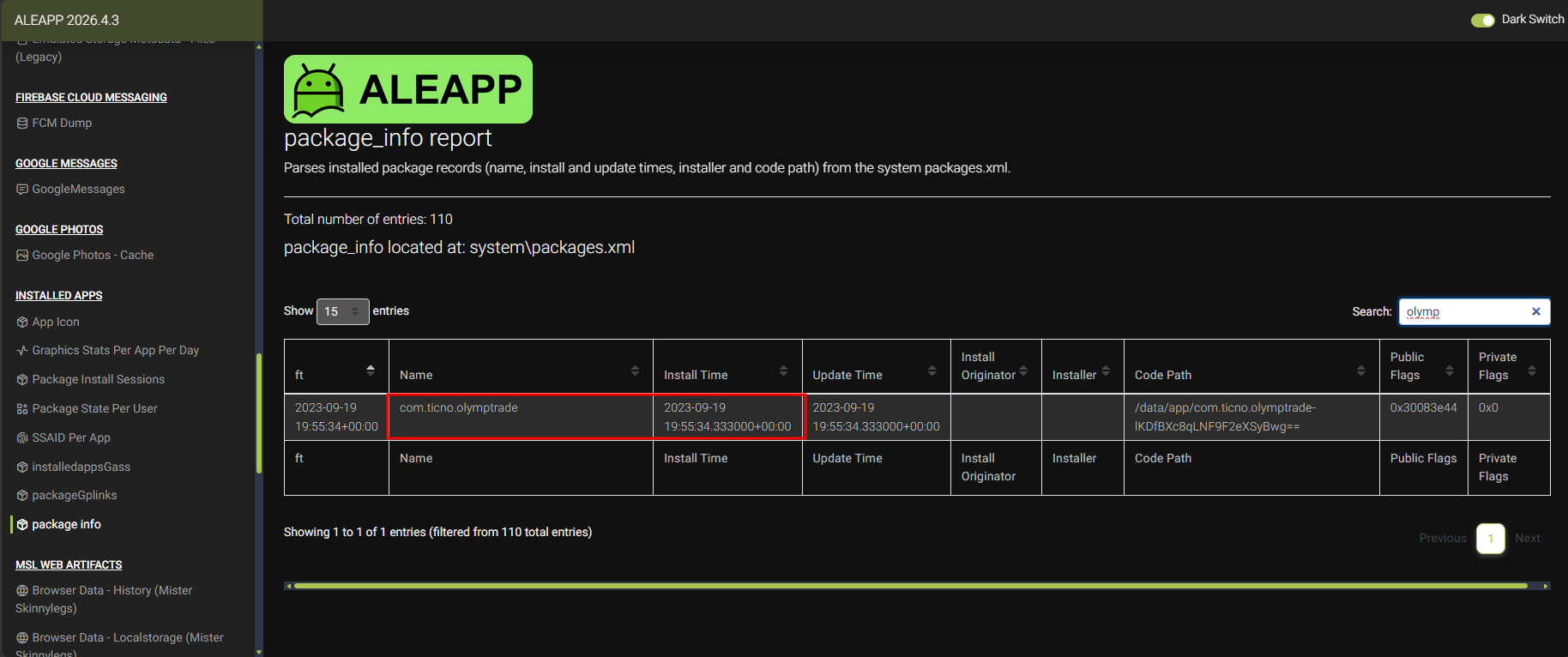Sort table by the Name column
The image size is (1568, 657).
(521, 366)
